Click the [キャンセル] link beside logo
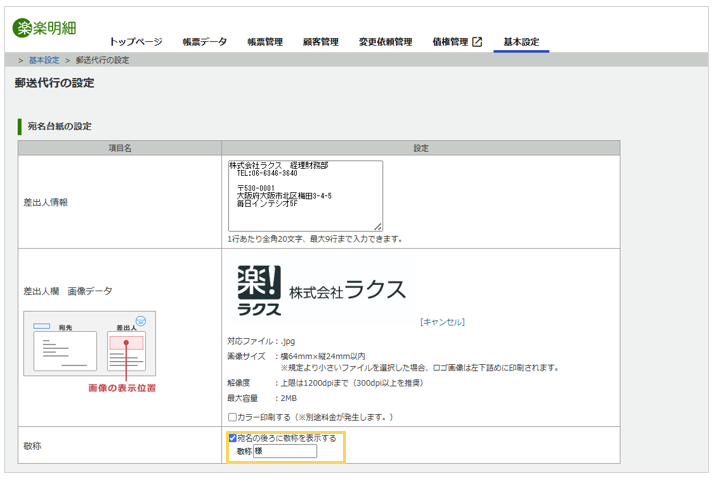This screenshot has height=480, width=712. coord(442,322)
